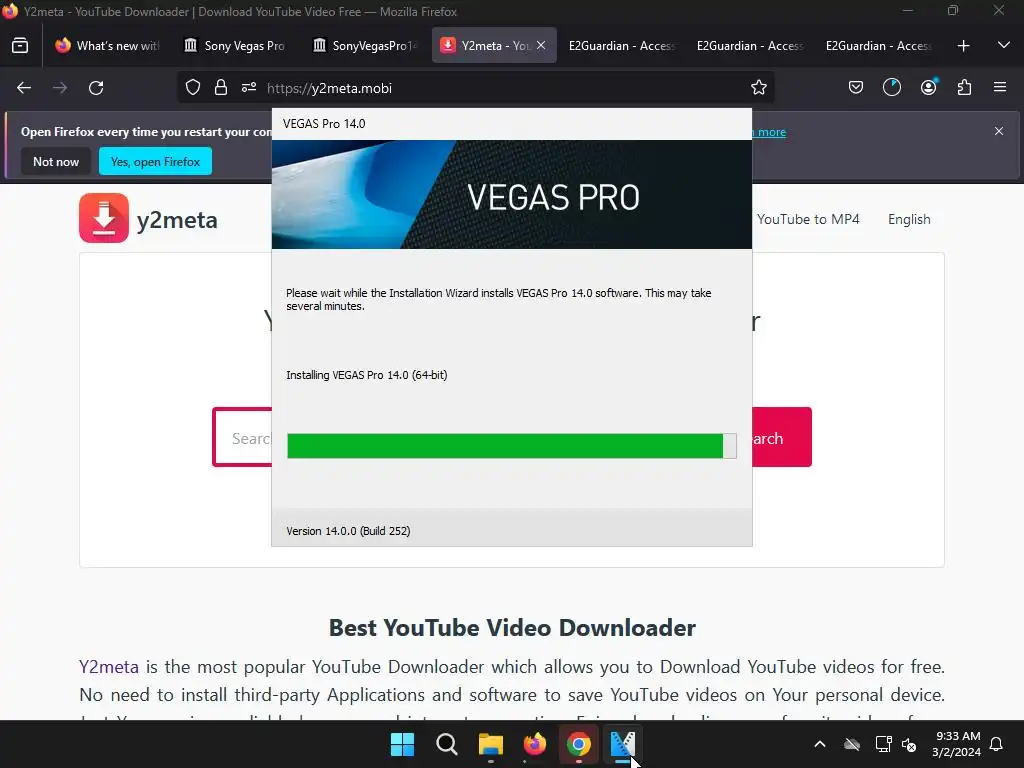Open the notification bell icon
The height and width of the screenshot is (768, 1024).
pyautogui.click(x=997, y=744)
